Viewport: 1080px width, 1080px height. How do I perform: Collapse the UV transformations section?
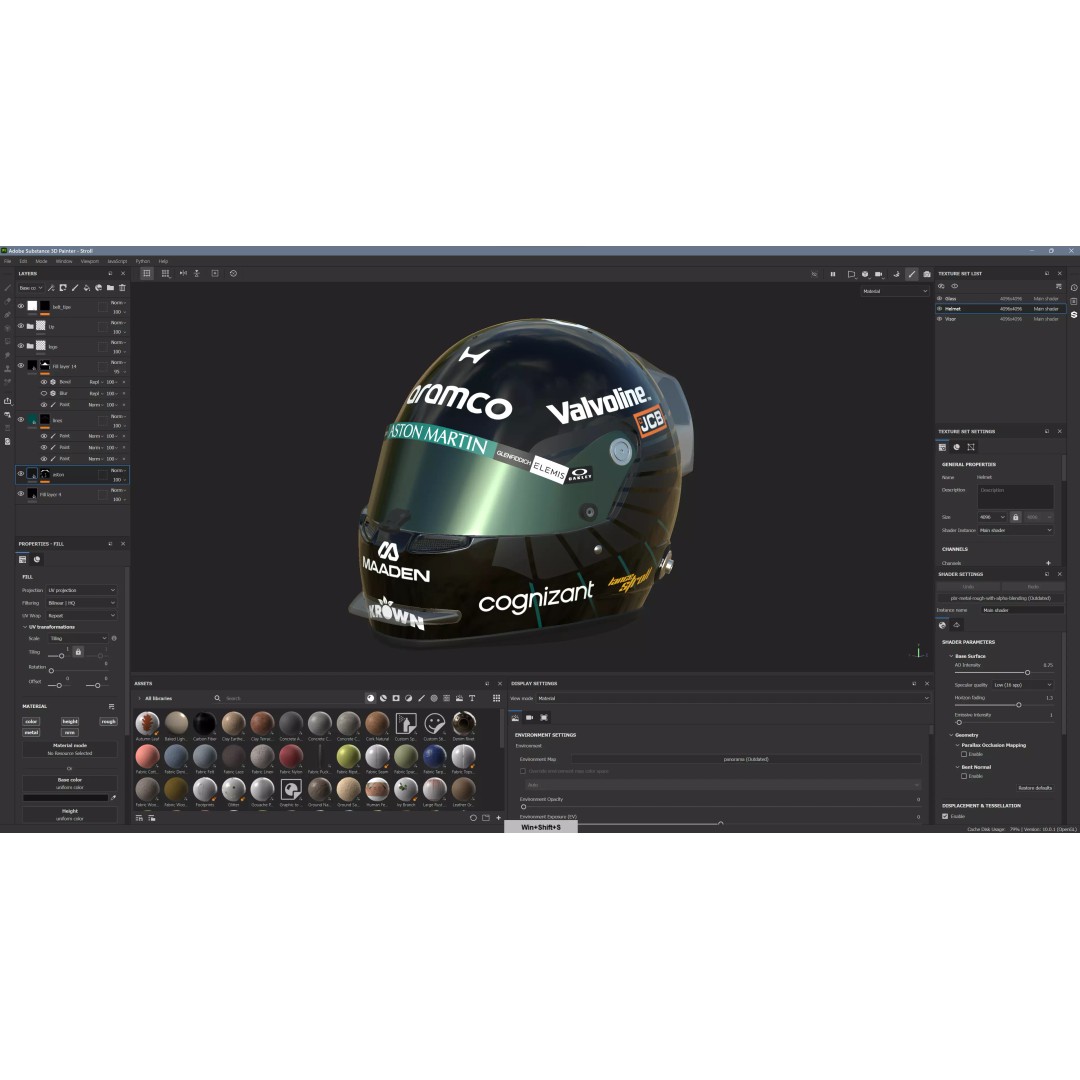tap(25, 627)
